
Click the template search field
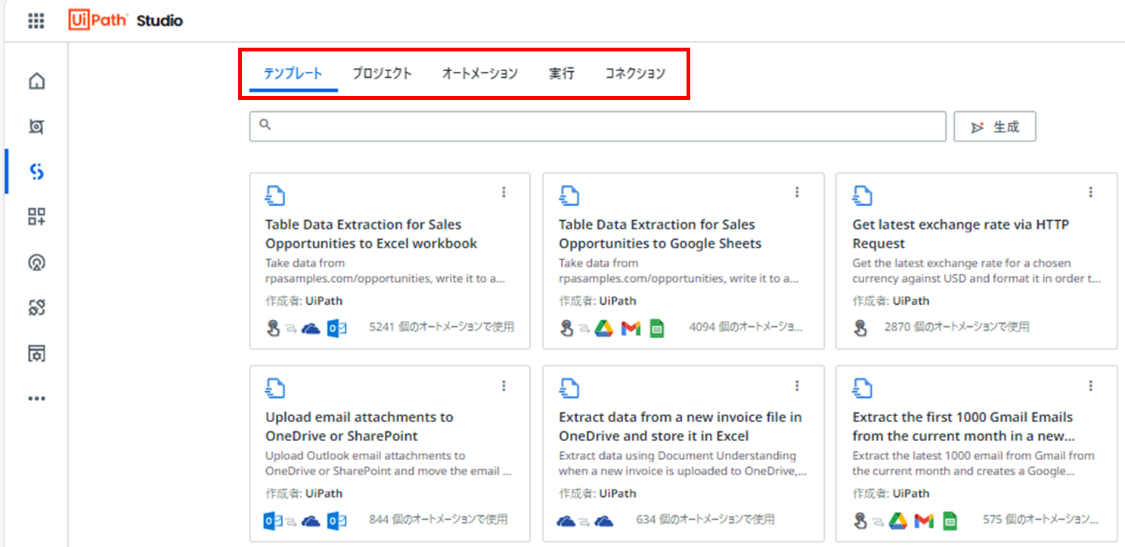(598, 126)
